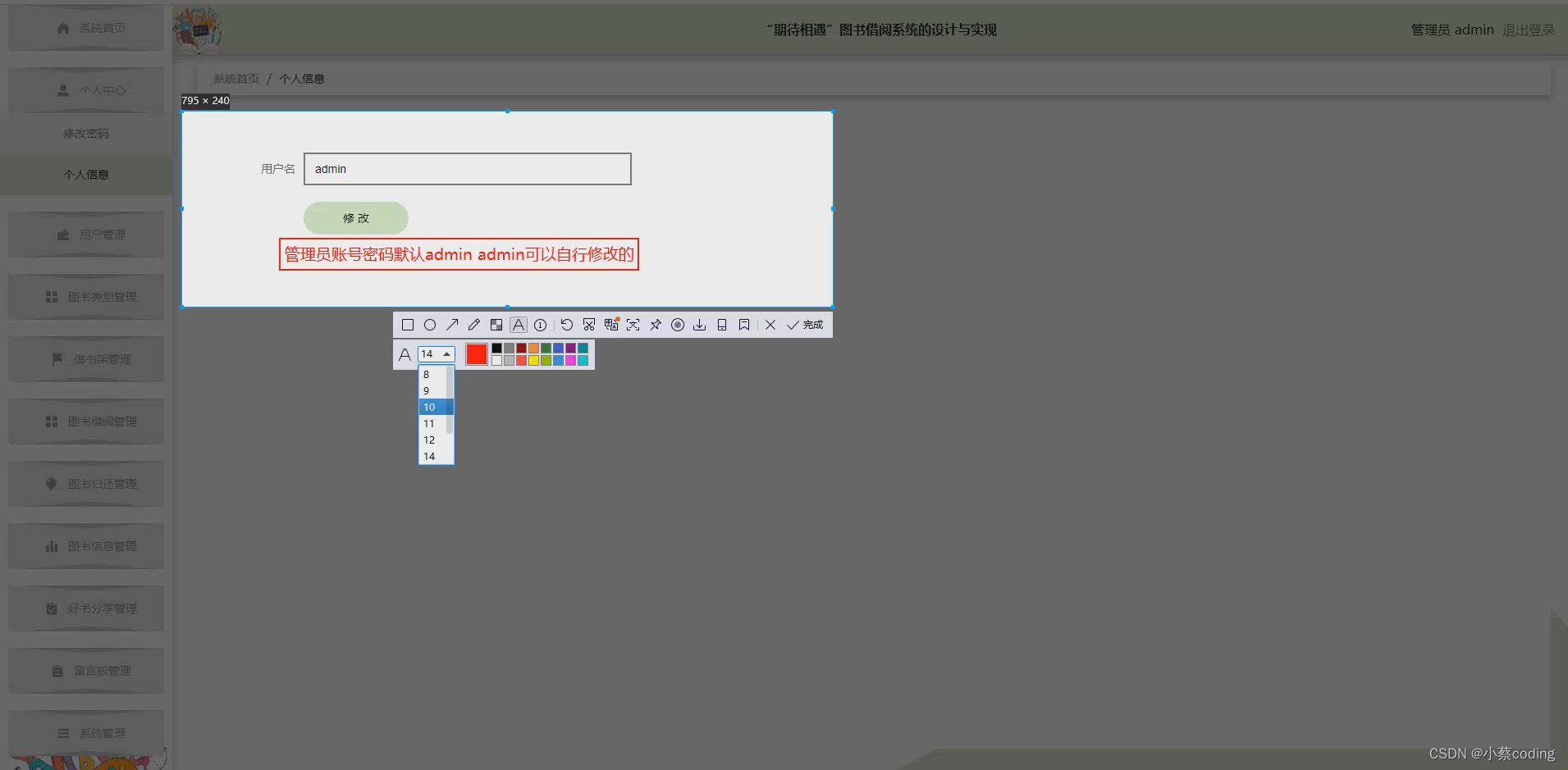Select the rectangle drawing tool
The height and width of the screenshot is (770, 1568).
coord(408,325)
